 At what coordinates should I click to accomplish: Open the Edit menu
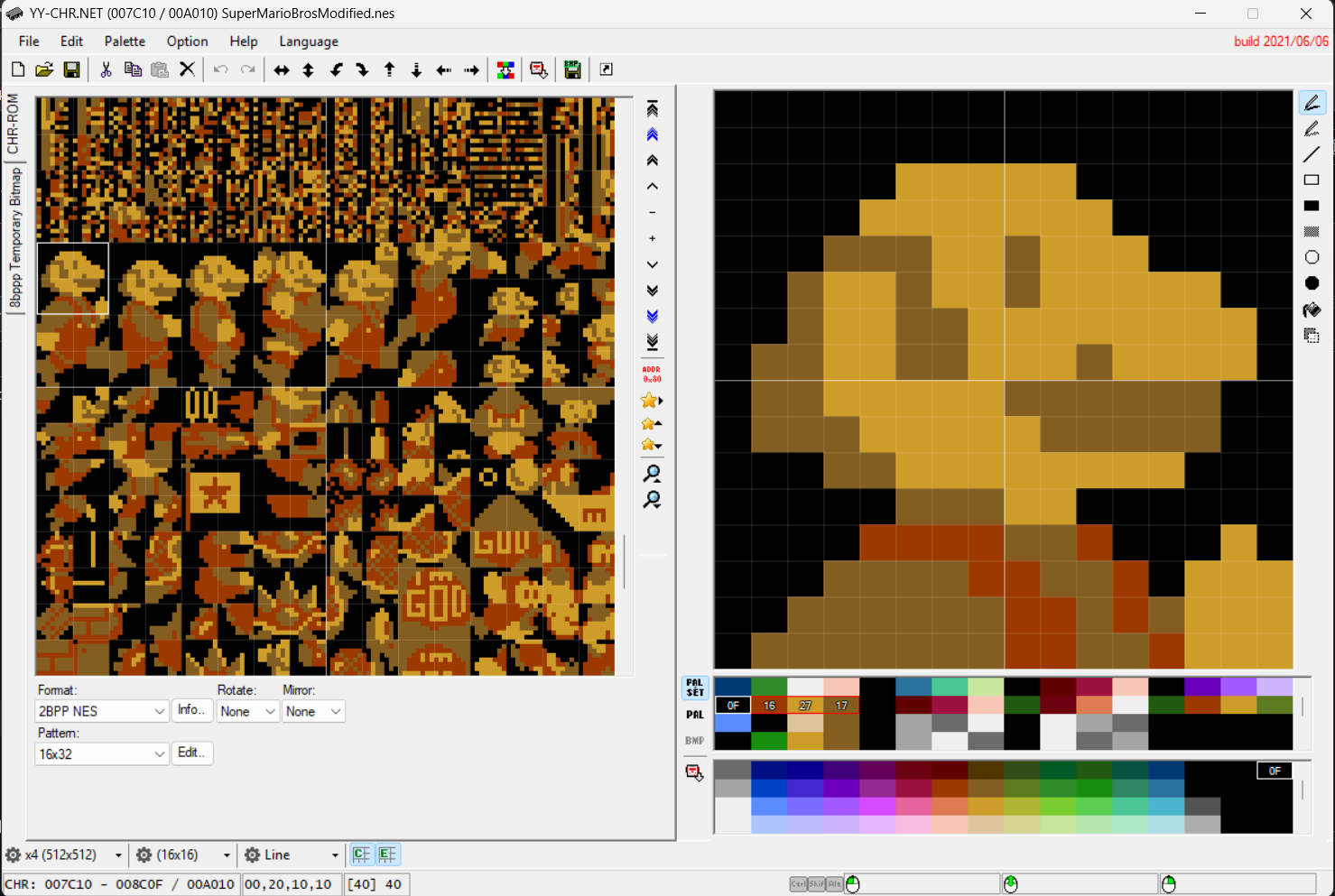(71, 42)
